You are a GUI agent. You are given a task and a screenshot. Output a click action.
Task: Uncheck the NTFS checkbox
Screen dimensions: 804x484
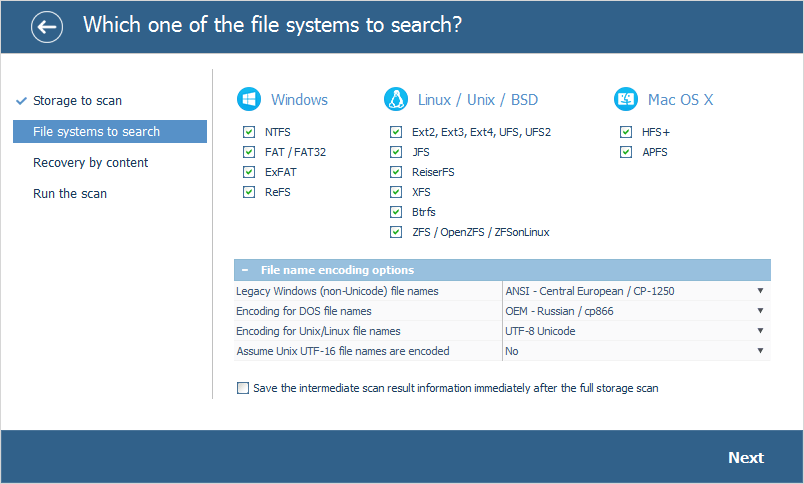pyautogui.click(x=249, y=132)
